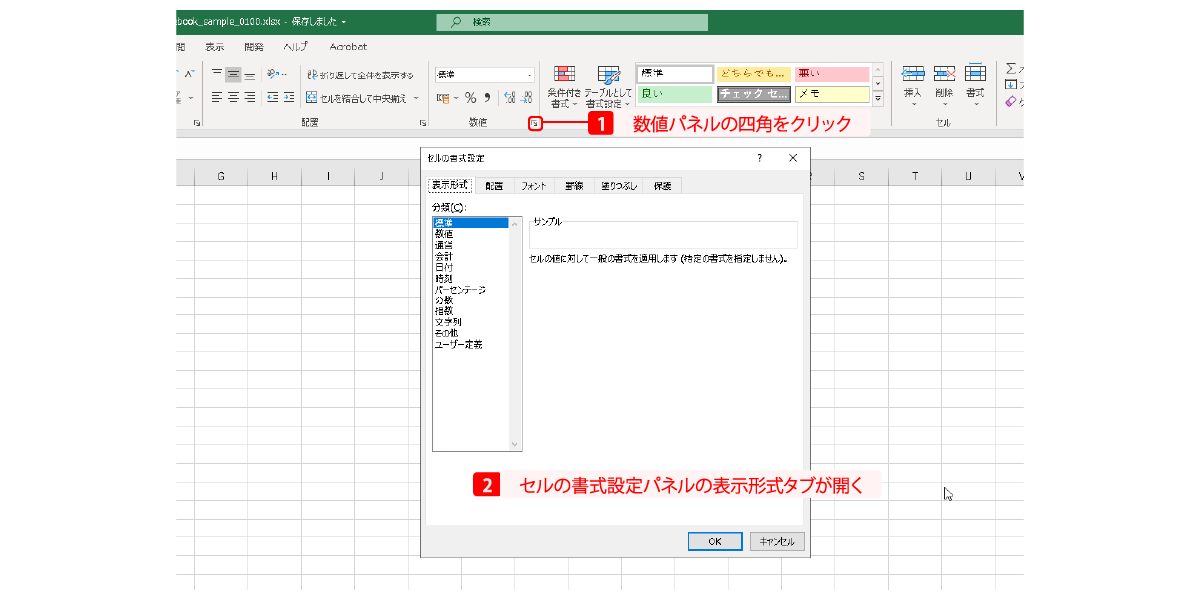Toggle 折り返して全体を表示する wrap text
Image resolution: width=1200 pixels, height=600 pixels.
(360, 75)
